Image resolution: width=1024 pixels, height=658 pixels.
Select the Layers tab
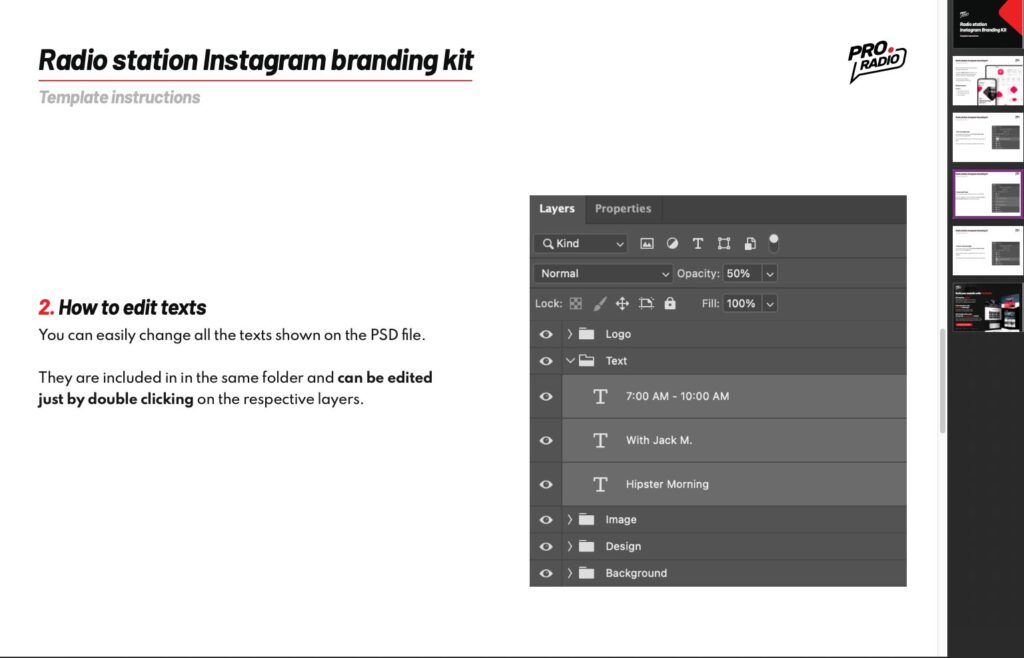(557, 209)
